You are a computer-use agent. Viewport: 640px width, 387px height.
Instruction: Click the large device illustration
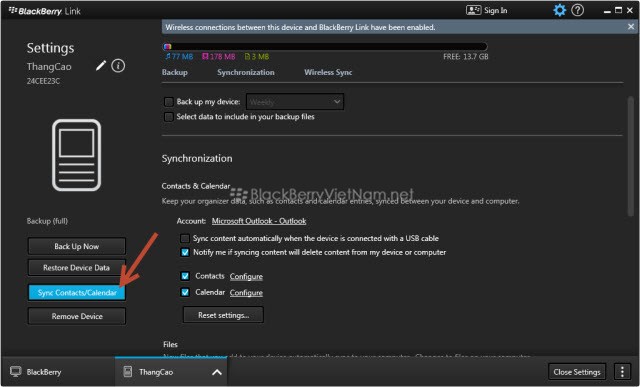76,155
